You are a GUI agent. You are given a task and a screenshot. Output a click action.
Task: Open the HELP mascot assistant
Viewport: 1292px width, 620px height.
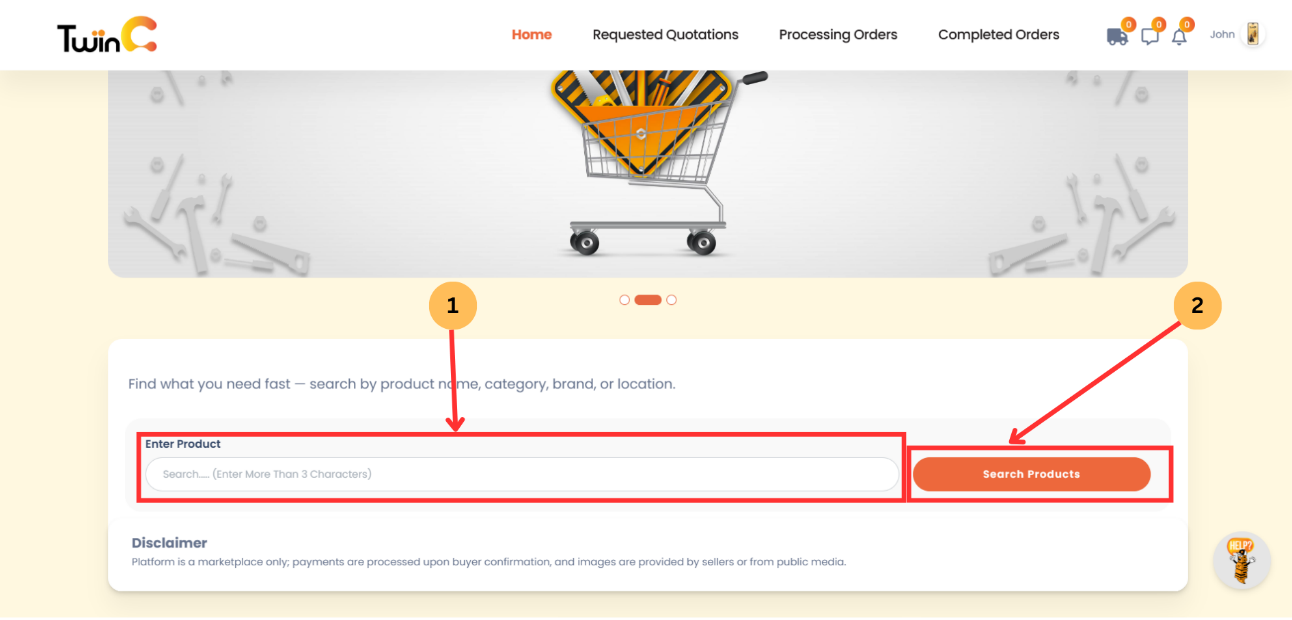1241,560
